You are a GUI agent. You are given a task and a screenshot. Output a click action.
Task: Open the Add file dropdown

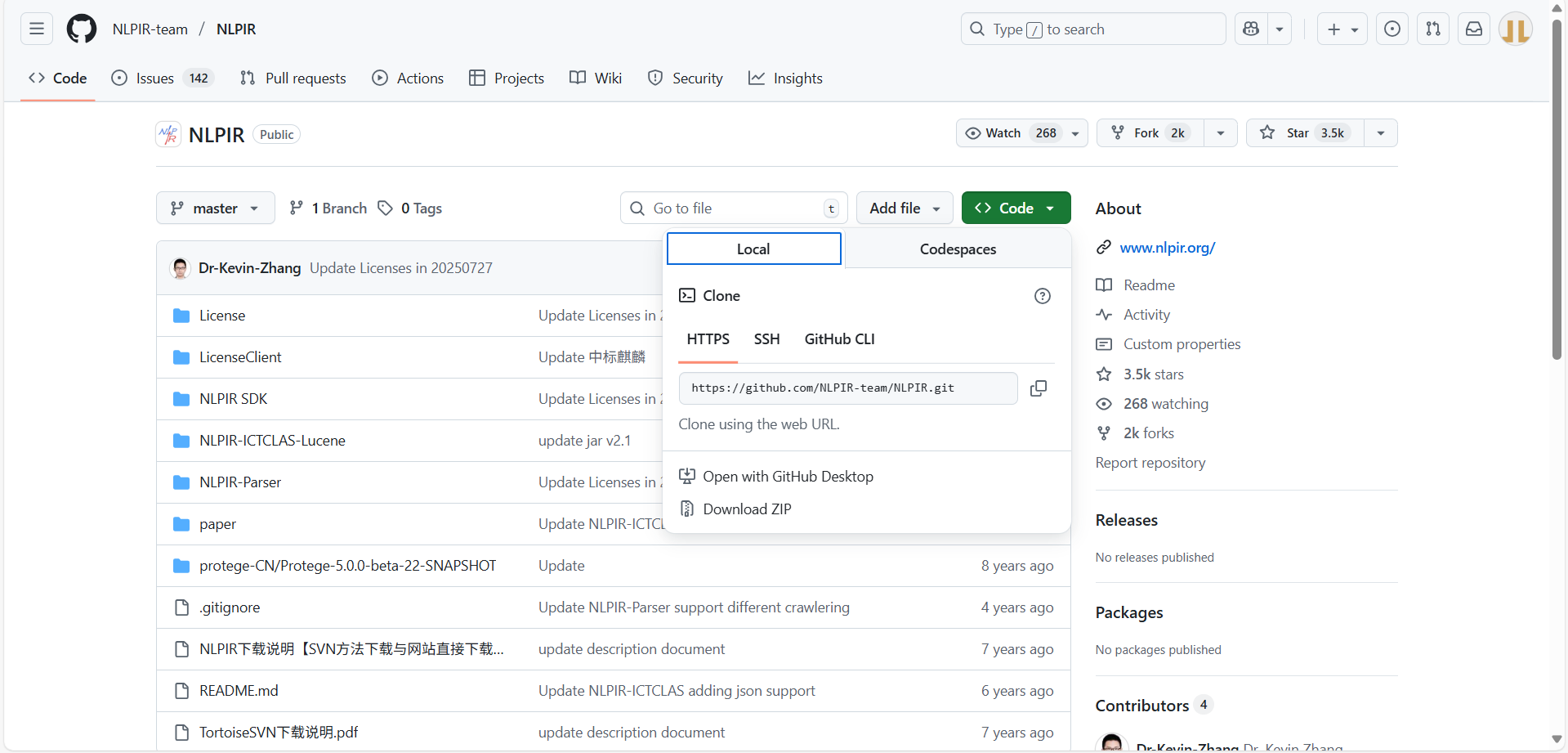pyautogui.click(x=905, y=208)
